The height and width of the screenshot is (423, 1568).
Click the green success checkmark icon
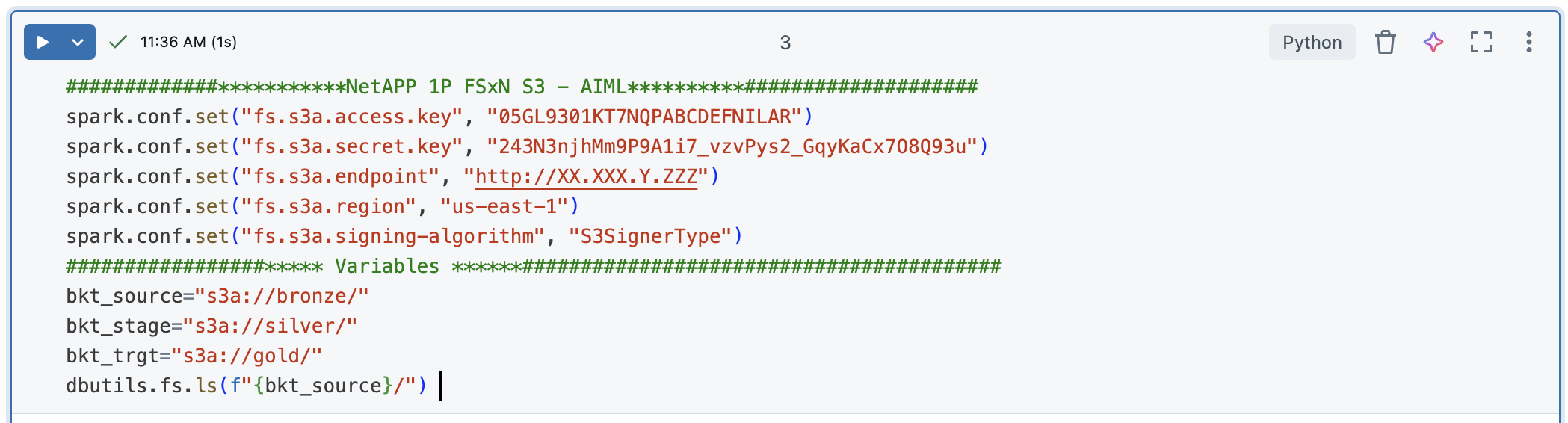117,42
